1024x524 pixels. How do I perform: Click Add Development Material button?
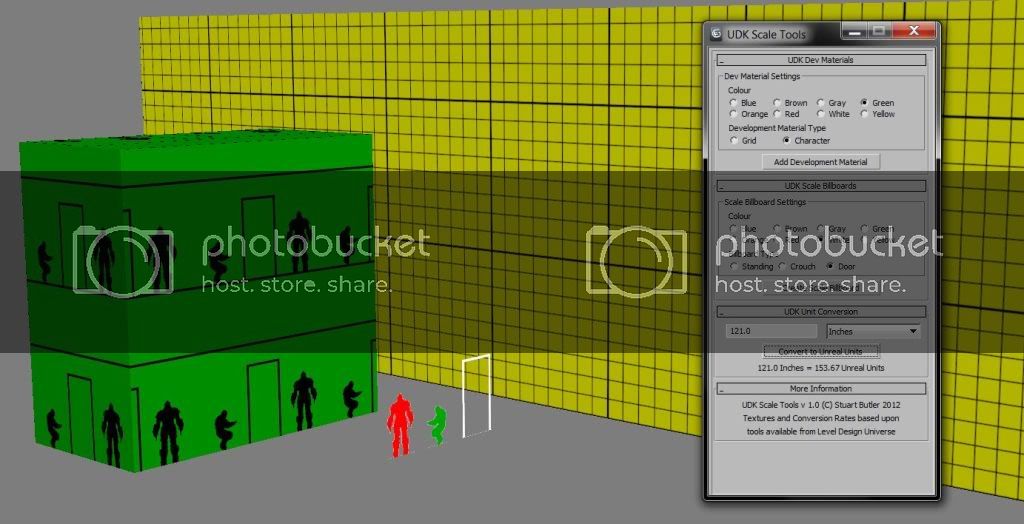click(820, 162)
